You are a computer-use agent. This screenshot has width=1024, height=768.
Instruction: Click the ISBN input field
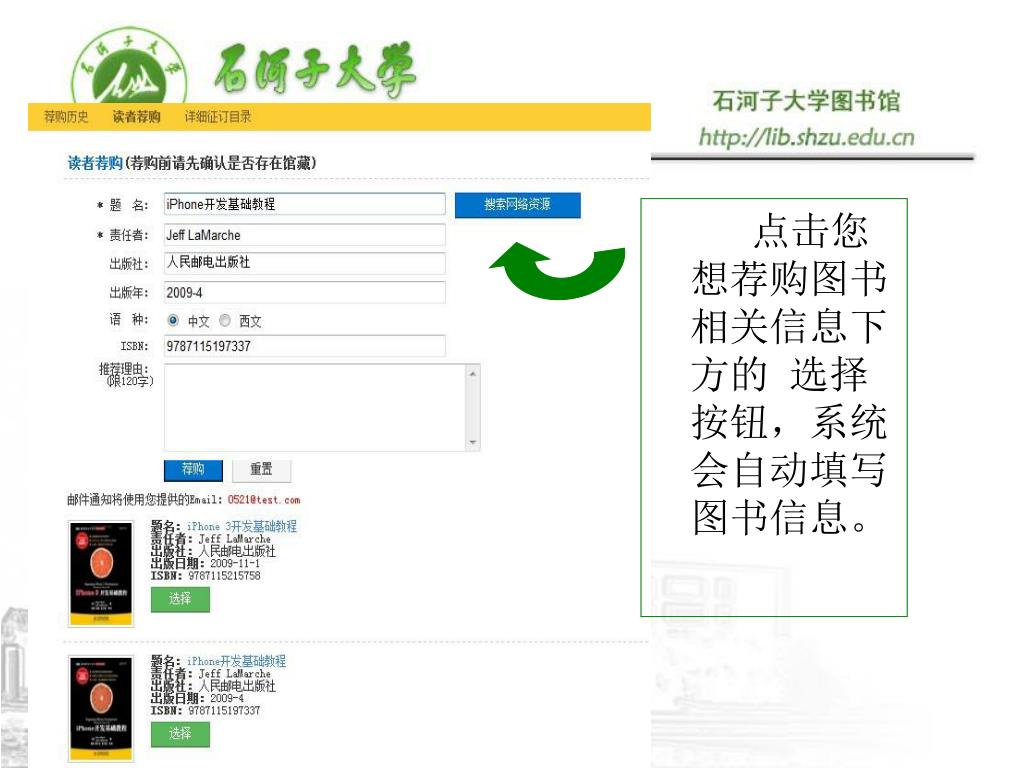(x=304, y=345)
